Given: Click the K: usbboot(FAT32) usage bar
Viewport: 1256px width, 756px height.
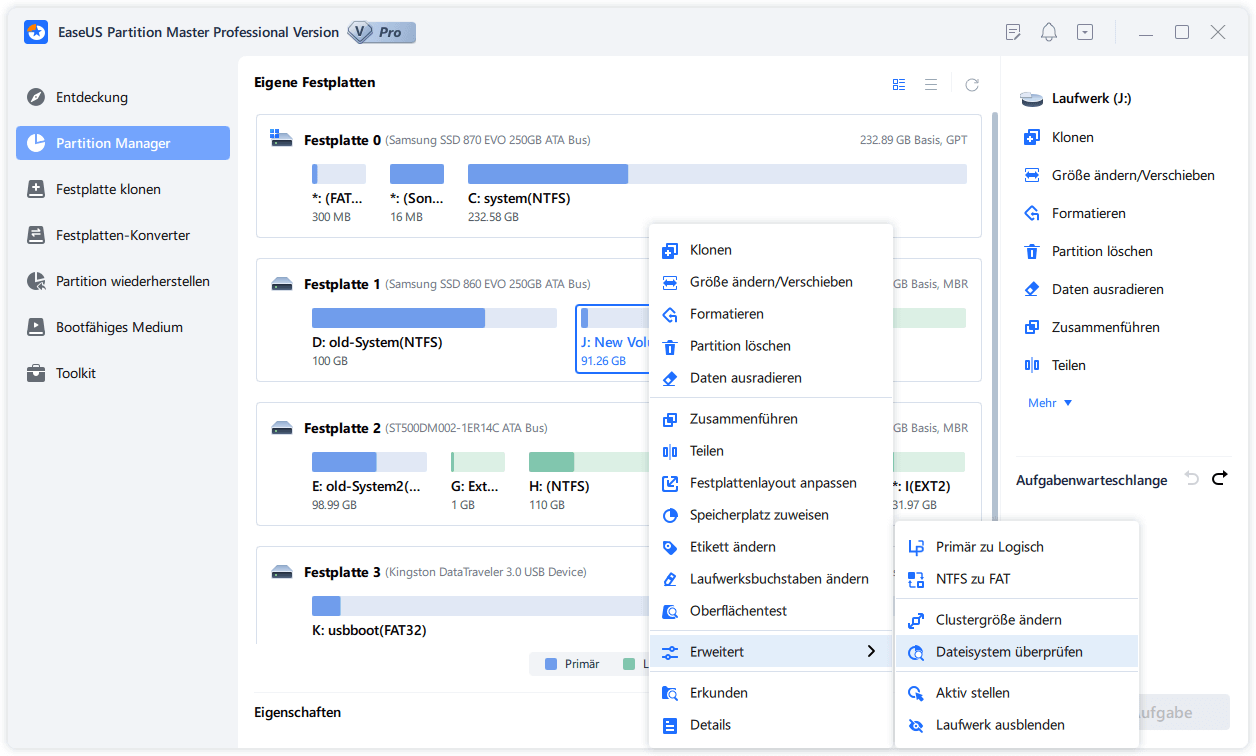Looking at the screenshot, I should (x=480, y=606).
